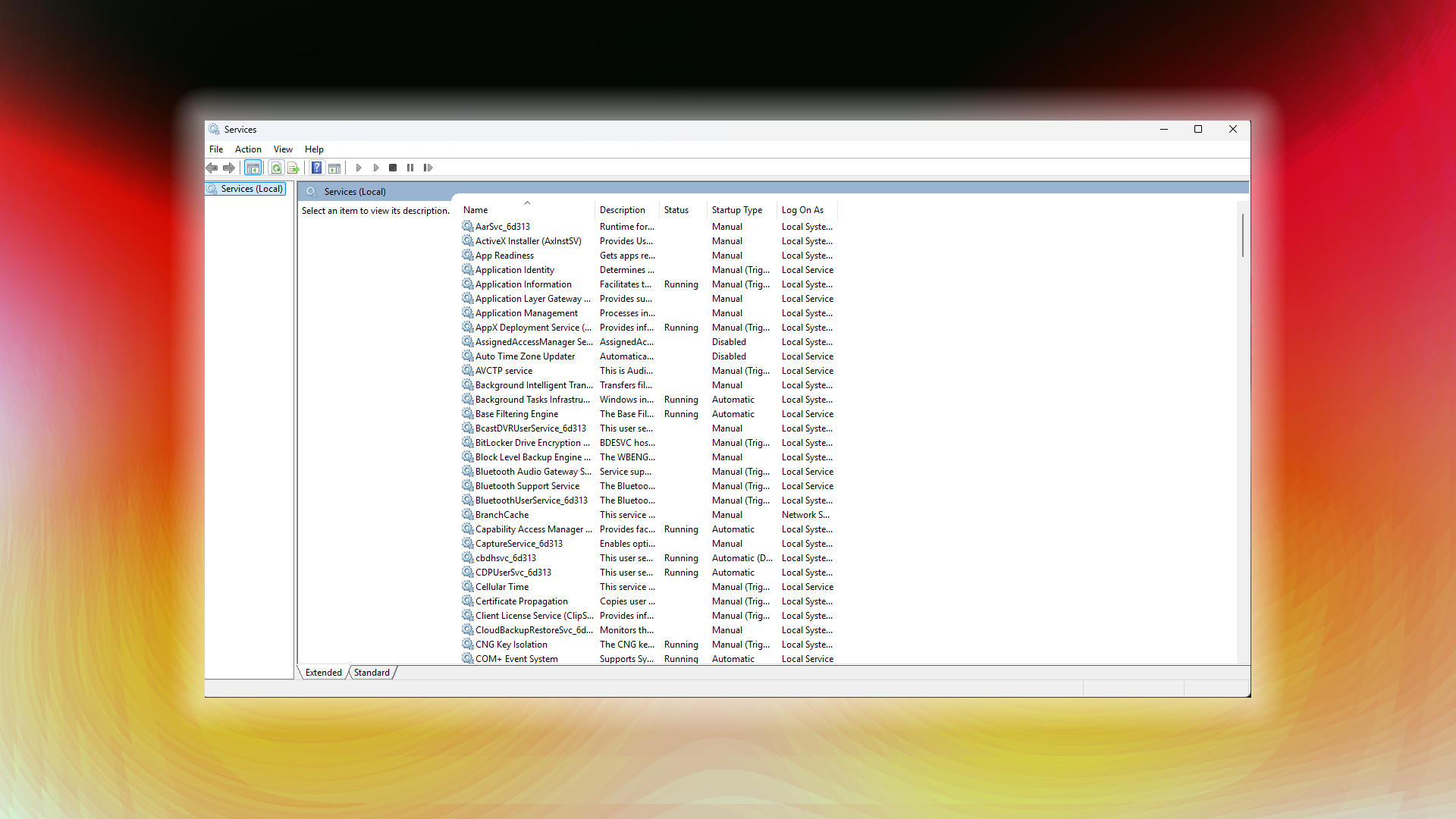This screenshot has height=819, width=1456.
Task: Click the Services icon in the title bar
Action: [x=215, y=129]
